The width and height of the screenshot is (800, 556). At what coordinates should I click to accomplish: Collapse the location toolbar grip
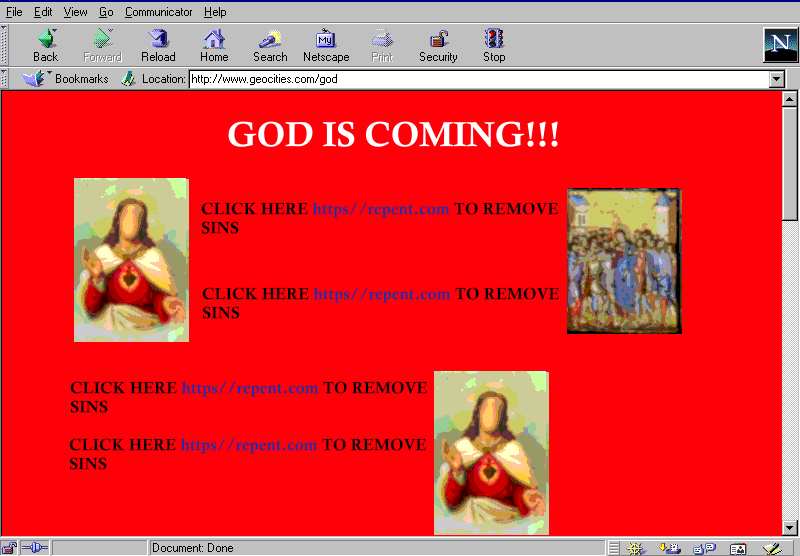pos(4,79)
